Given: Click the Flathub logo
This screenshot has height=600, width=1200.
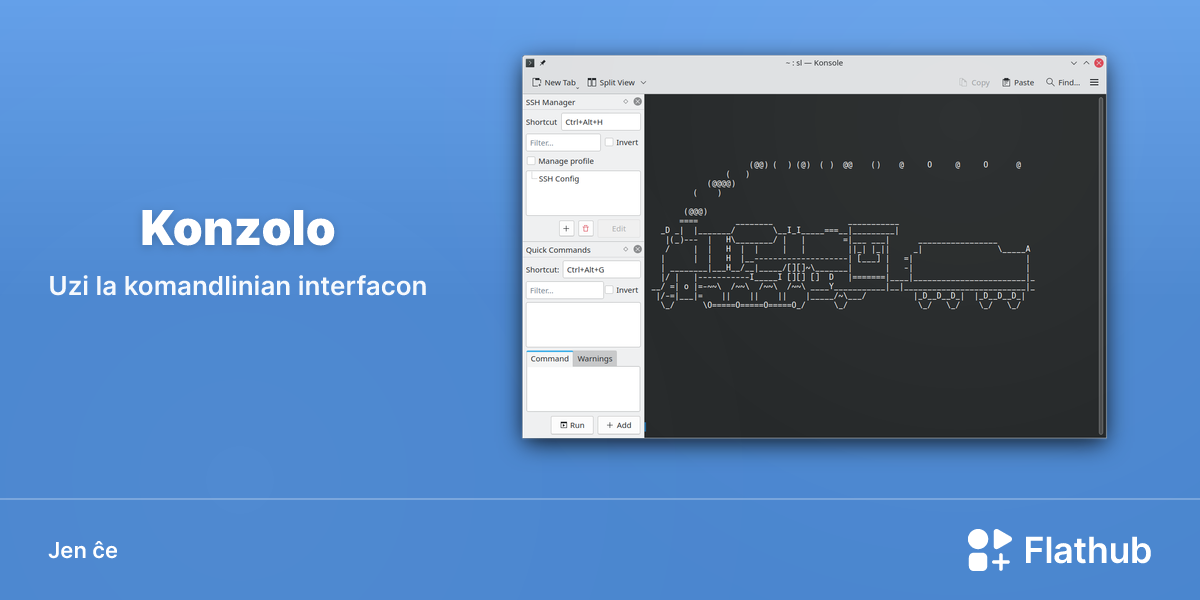Looking at the screenshot, I should (1059, 550).
